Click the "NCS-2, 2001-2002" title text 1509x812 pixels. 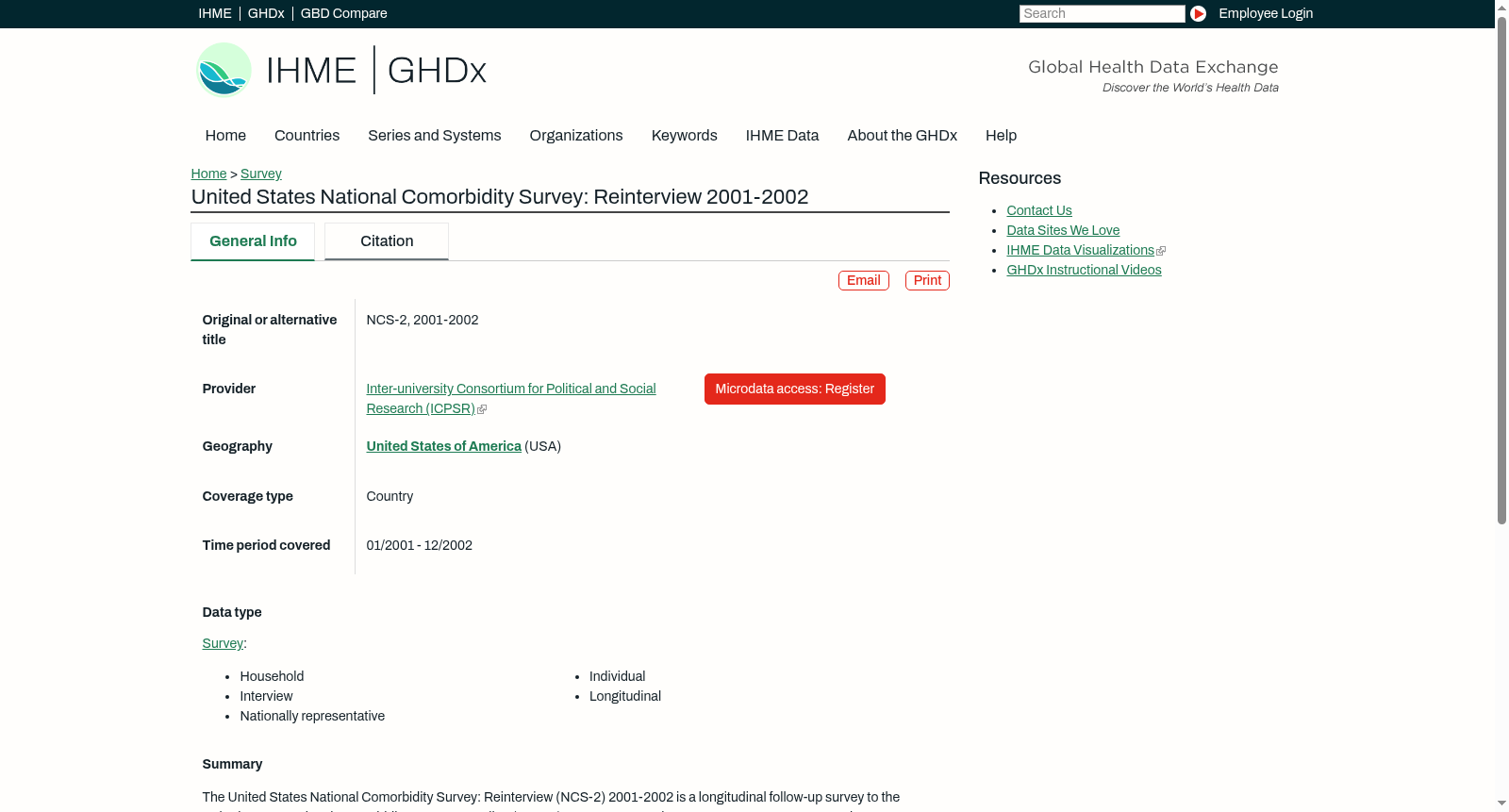click(423, 321)
